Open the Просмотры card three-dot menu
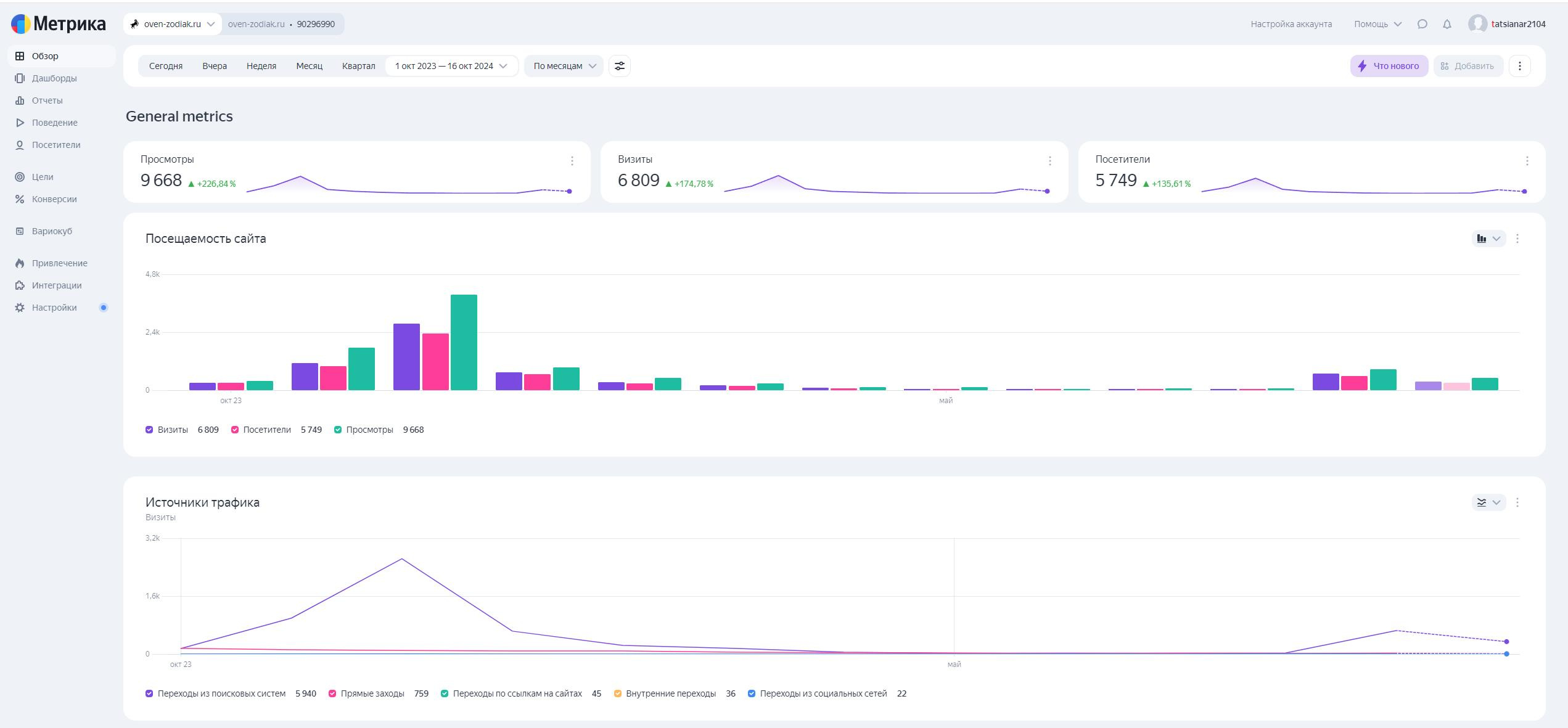This screenshot has width=1568, height=728. [572, 161]
